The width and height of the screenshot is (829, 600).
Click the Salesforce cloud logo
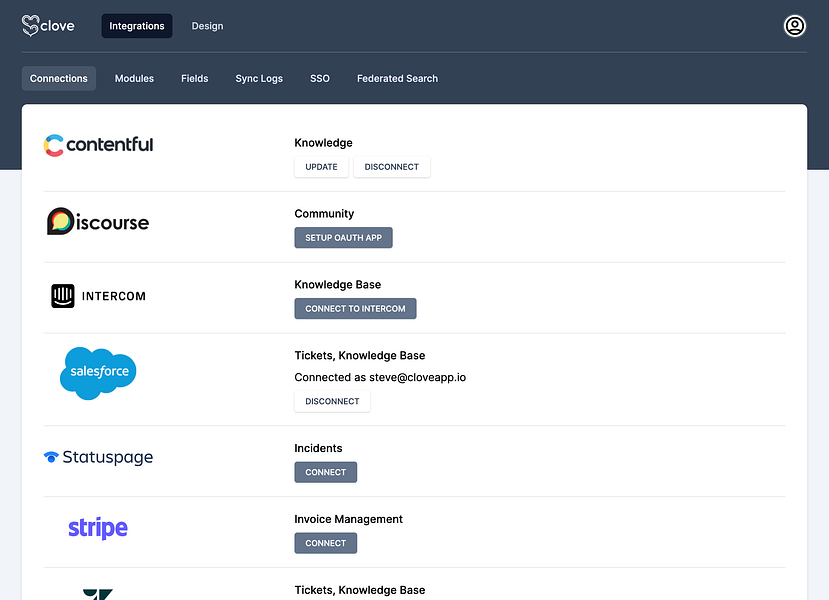98,373
